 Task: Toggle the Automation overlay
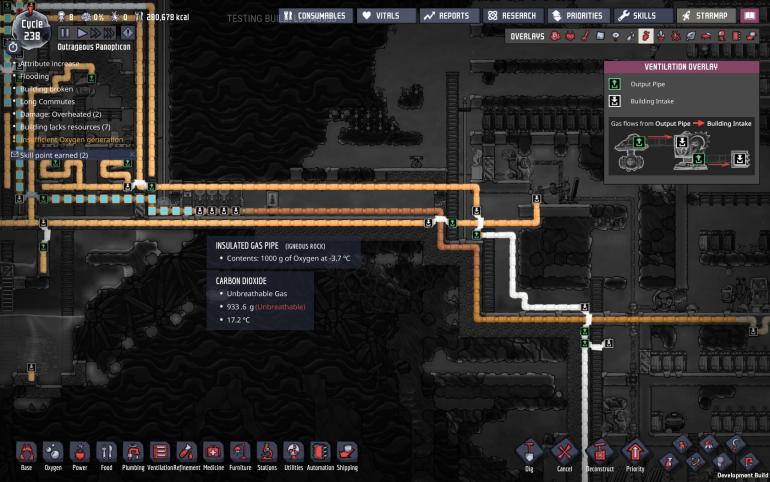point(736,36)
